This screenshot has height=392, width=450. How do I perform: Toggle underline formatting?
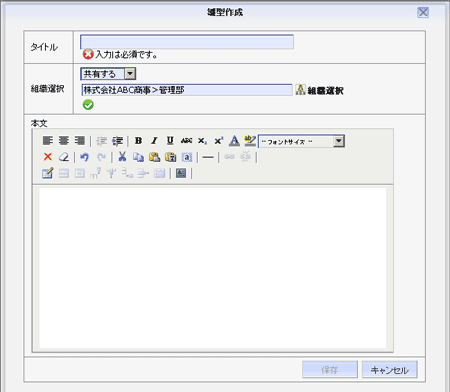170,141
